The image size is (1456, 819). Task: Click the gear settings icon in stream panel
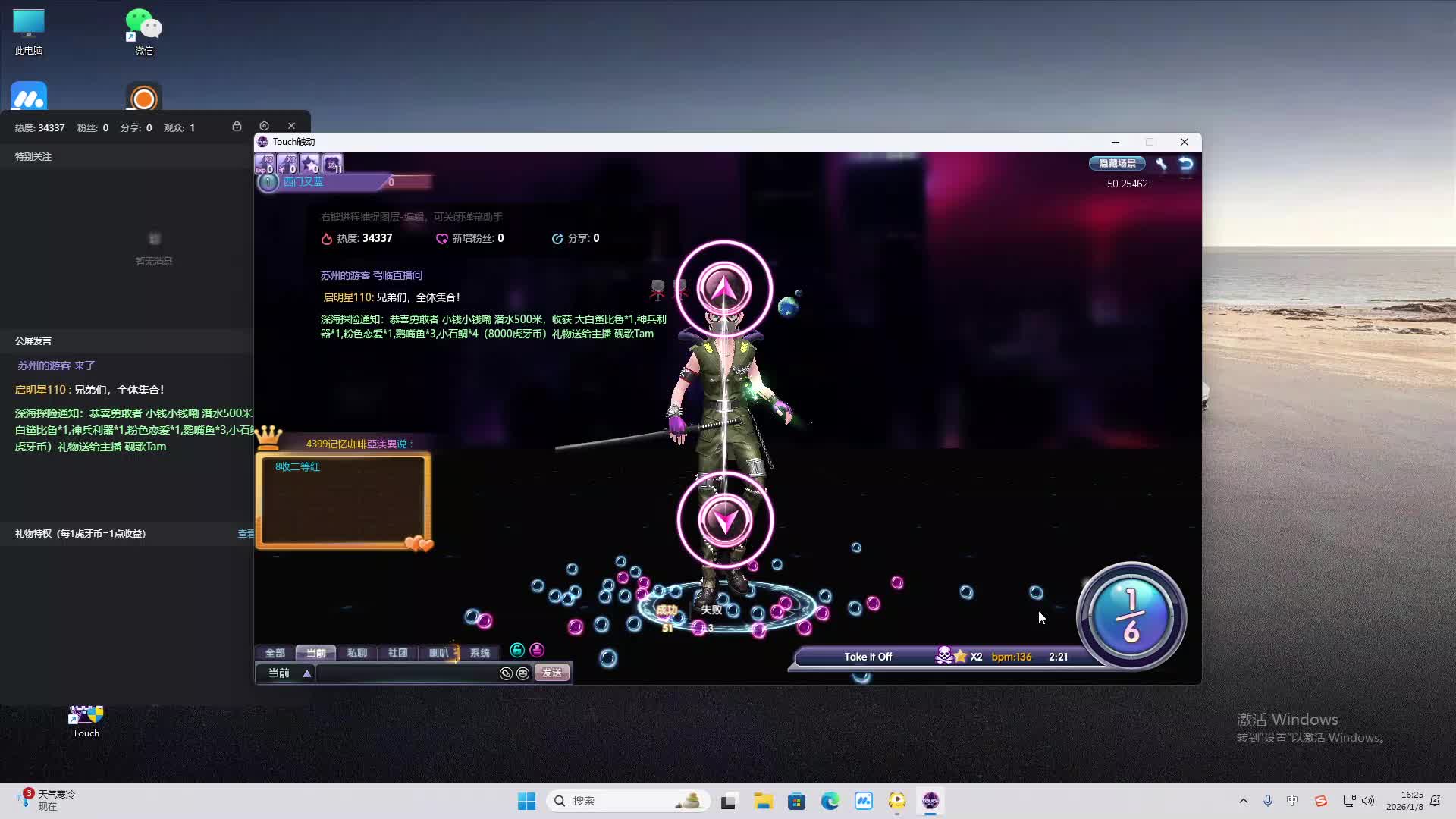[264, 127]
